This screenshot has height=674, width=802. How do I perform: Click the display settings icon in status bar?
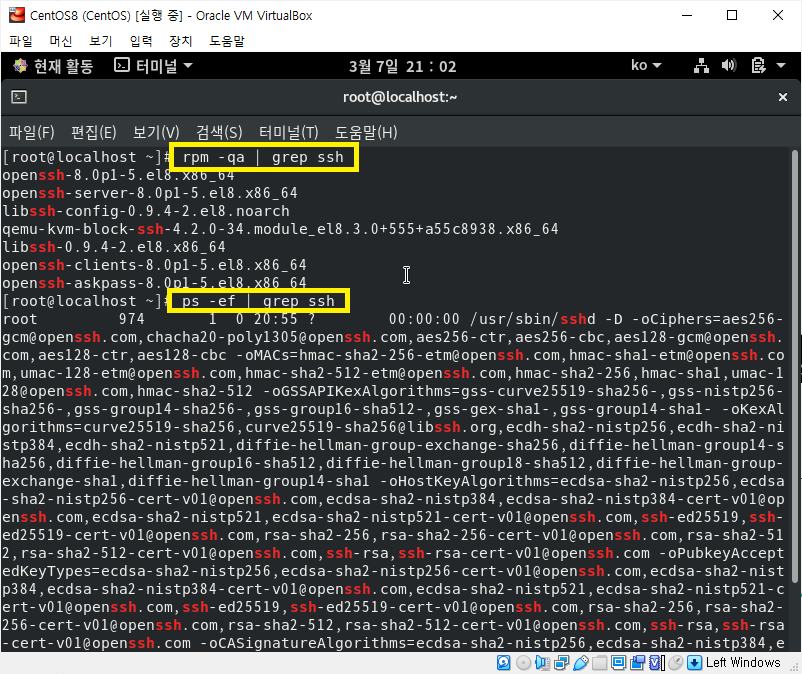click(x=618, y=663)
